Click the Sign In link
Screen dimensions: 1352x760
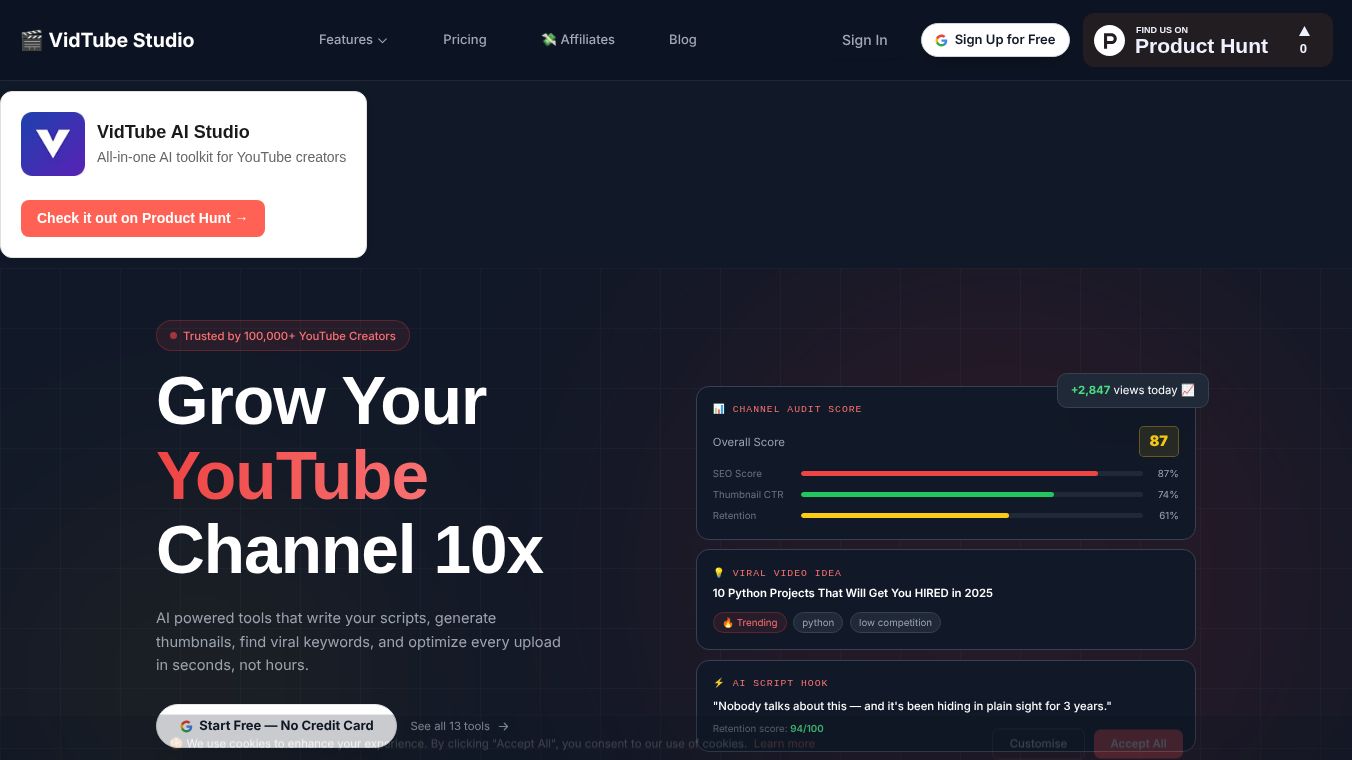click(x=864, y=40)
